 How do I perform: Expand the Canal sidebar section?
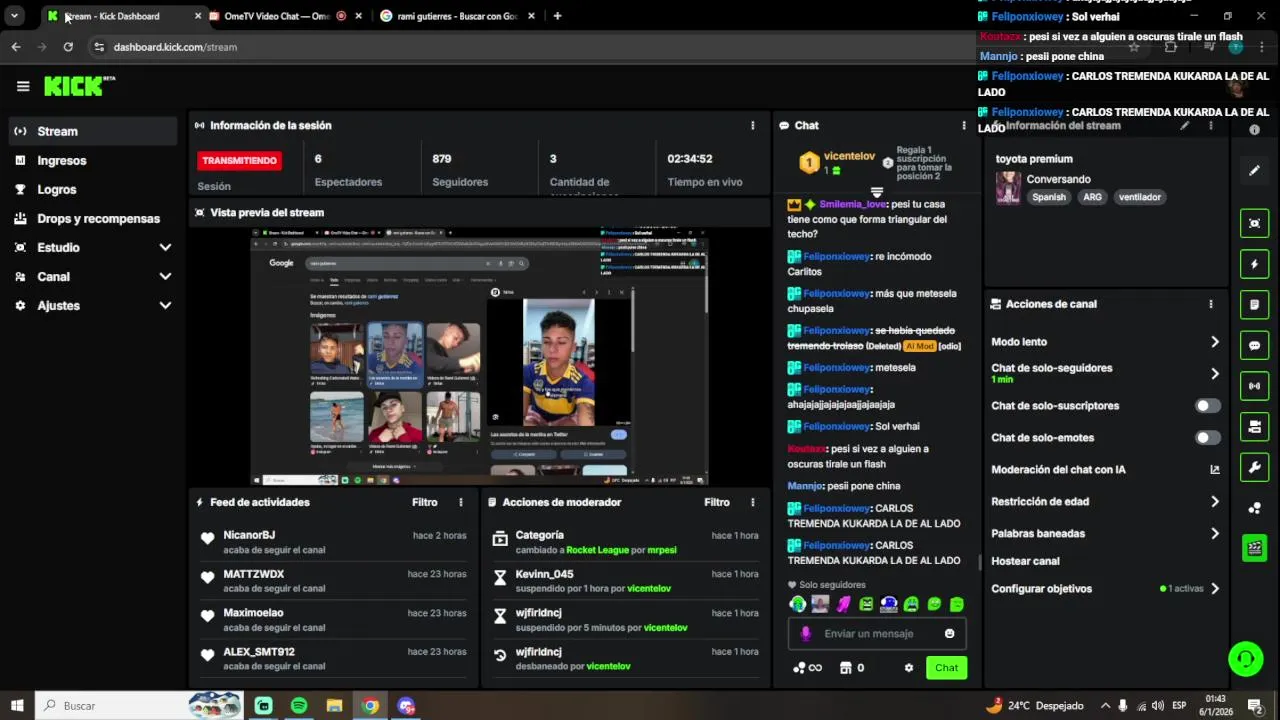click(x=92, y=276)
